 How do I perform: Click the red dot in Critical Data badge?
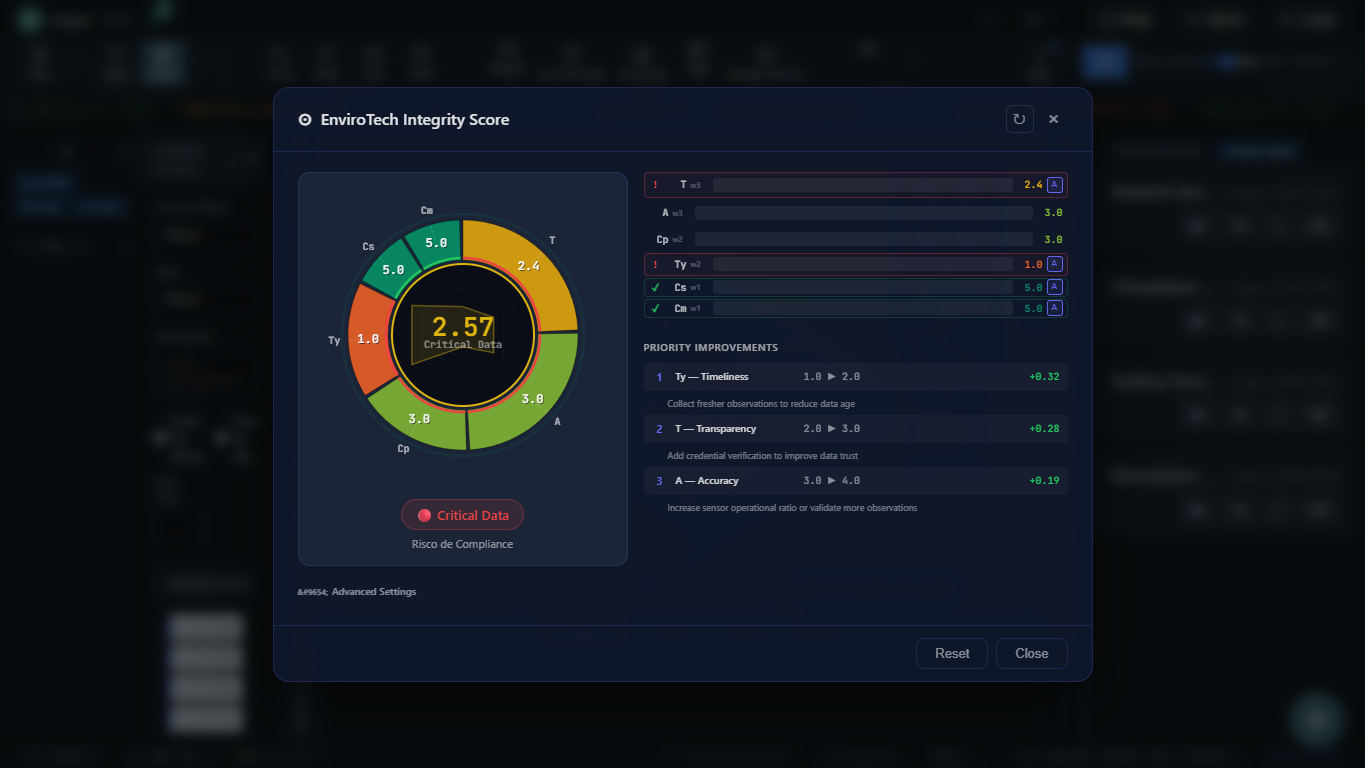pyautogui.click(x=424, y=515)
